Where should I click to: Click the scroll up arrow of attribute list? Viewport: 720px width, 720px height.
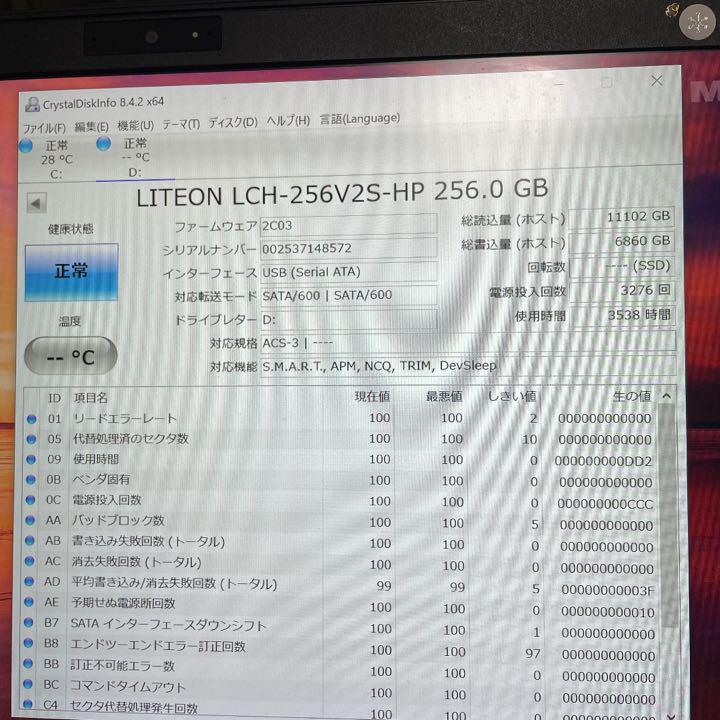coord(667,396)
